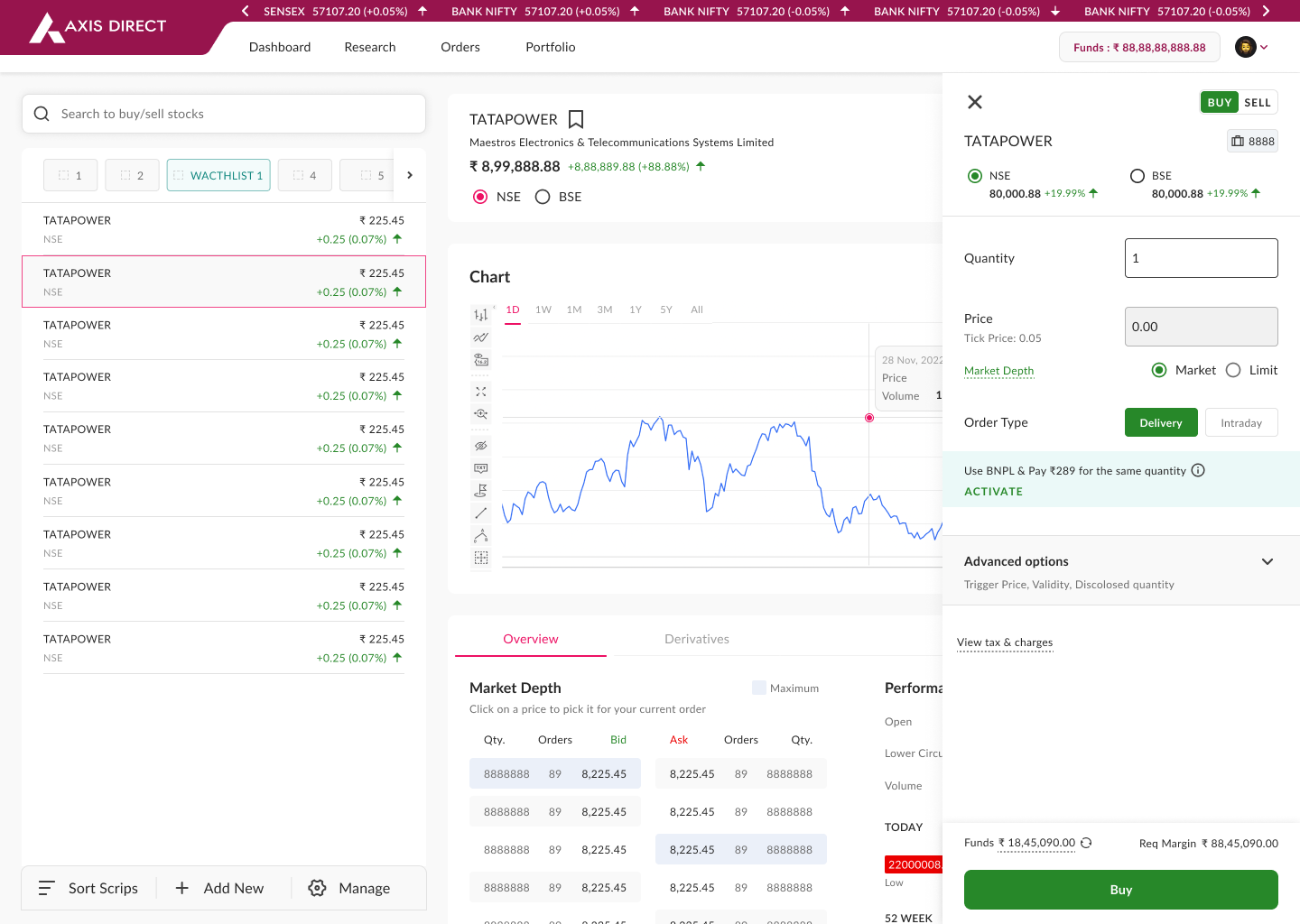
Task: Select BSE radio under stock title
Action: click(x=543, y=197)
